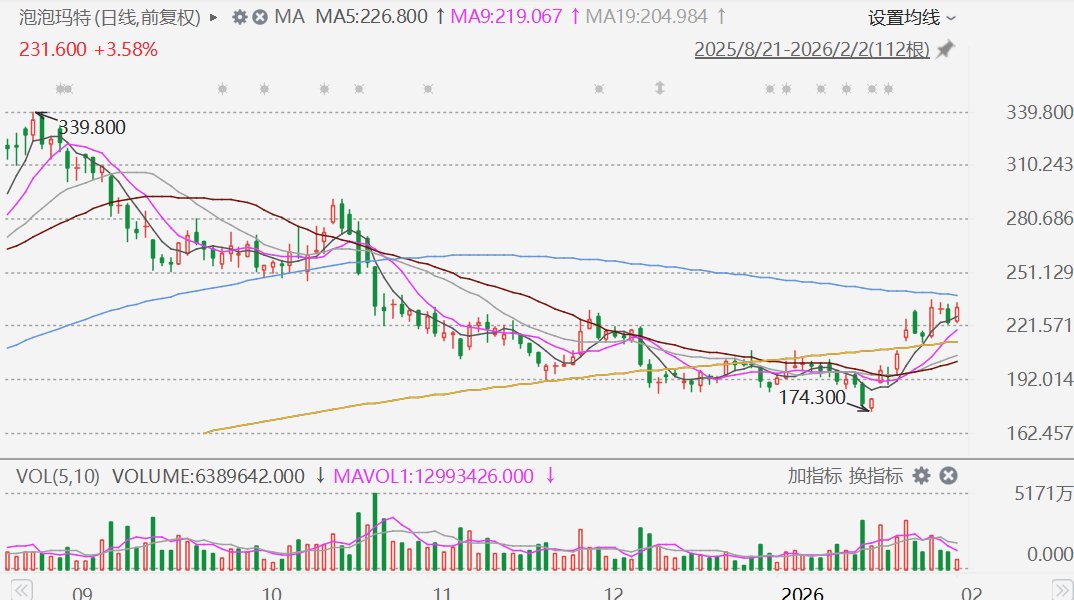Expand the 泡泡玛特 period and adjustment arrow
Viewport: 1074px width, 600px height.
(x=214, y=17)
